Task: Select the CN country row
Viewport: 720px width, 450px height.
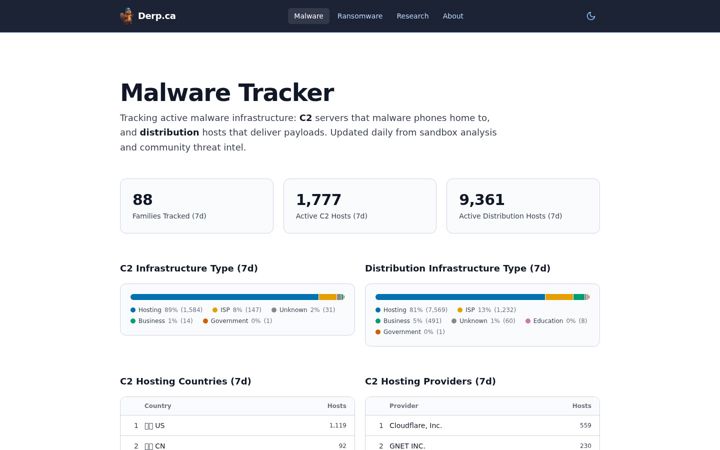Action: click(237, 444)
